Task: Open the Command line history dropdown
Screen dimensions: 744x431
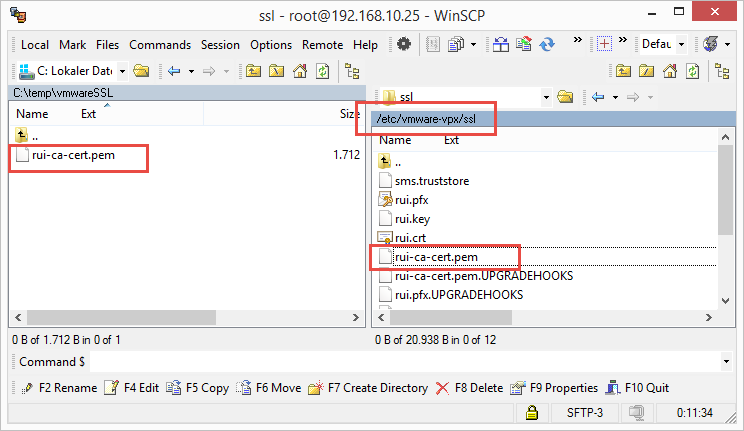Action: tap(726, 362)
